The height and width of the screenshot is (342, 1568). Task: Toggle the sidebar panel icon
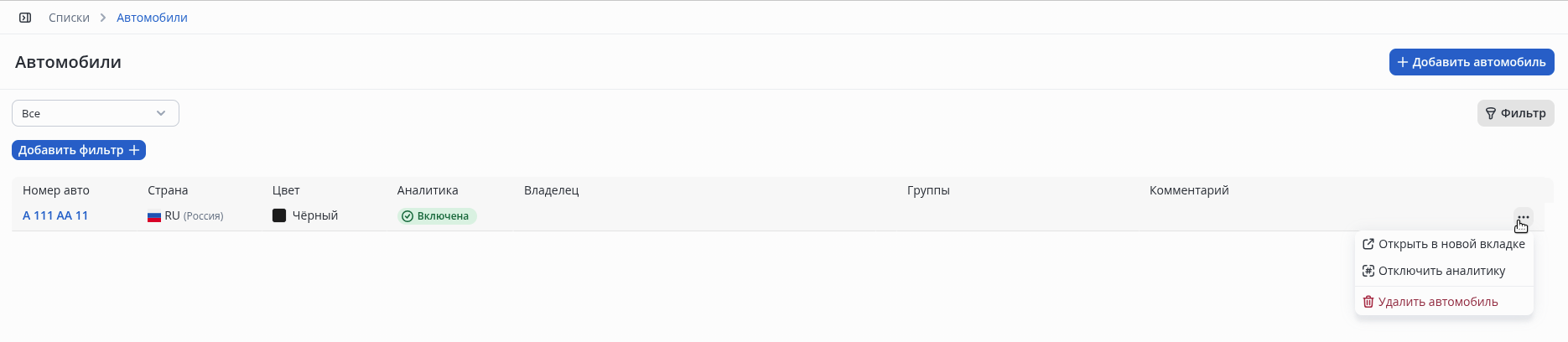(25, 18)
